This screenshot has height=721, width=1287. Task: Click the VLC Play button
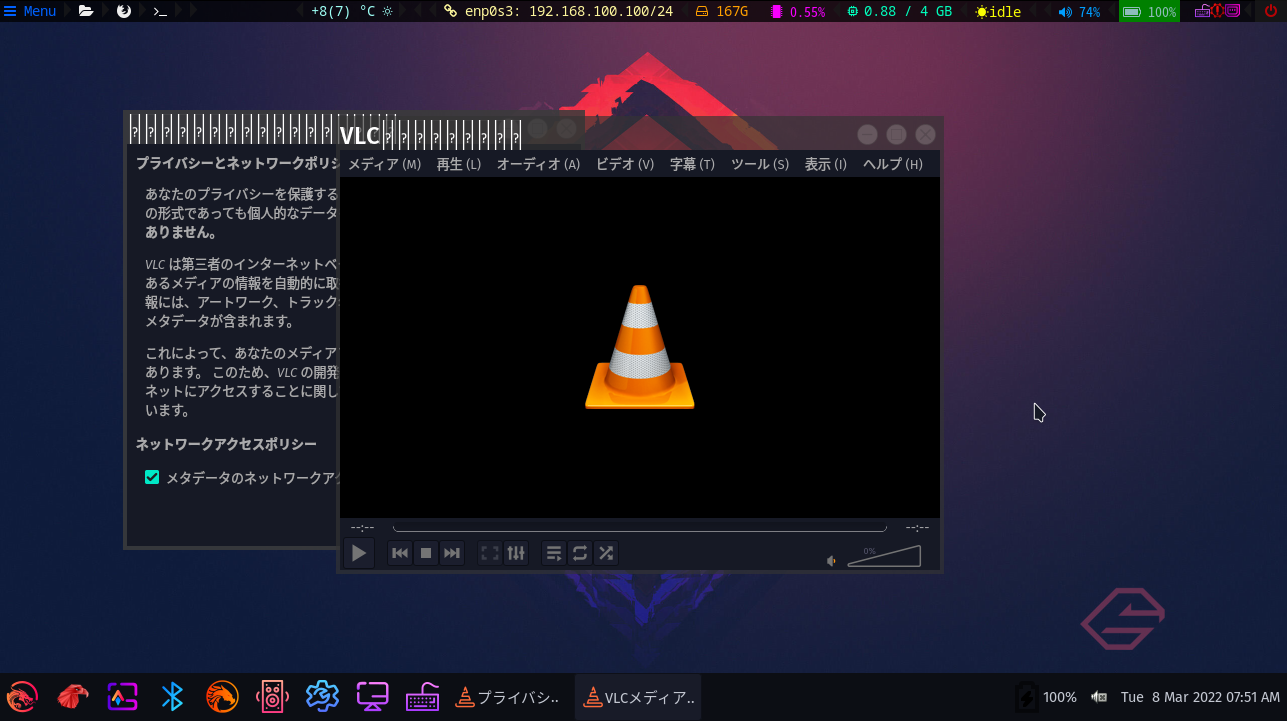pyautogui.click(x=359, y=553)
